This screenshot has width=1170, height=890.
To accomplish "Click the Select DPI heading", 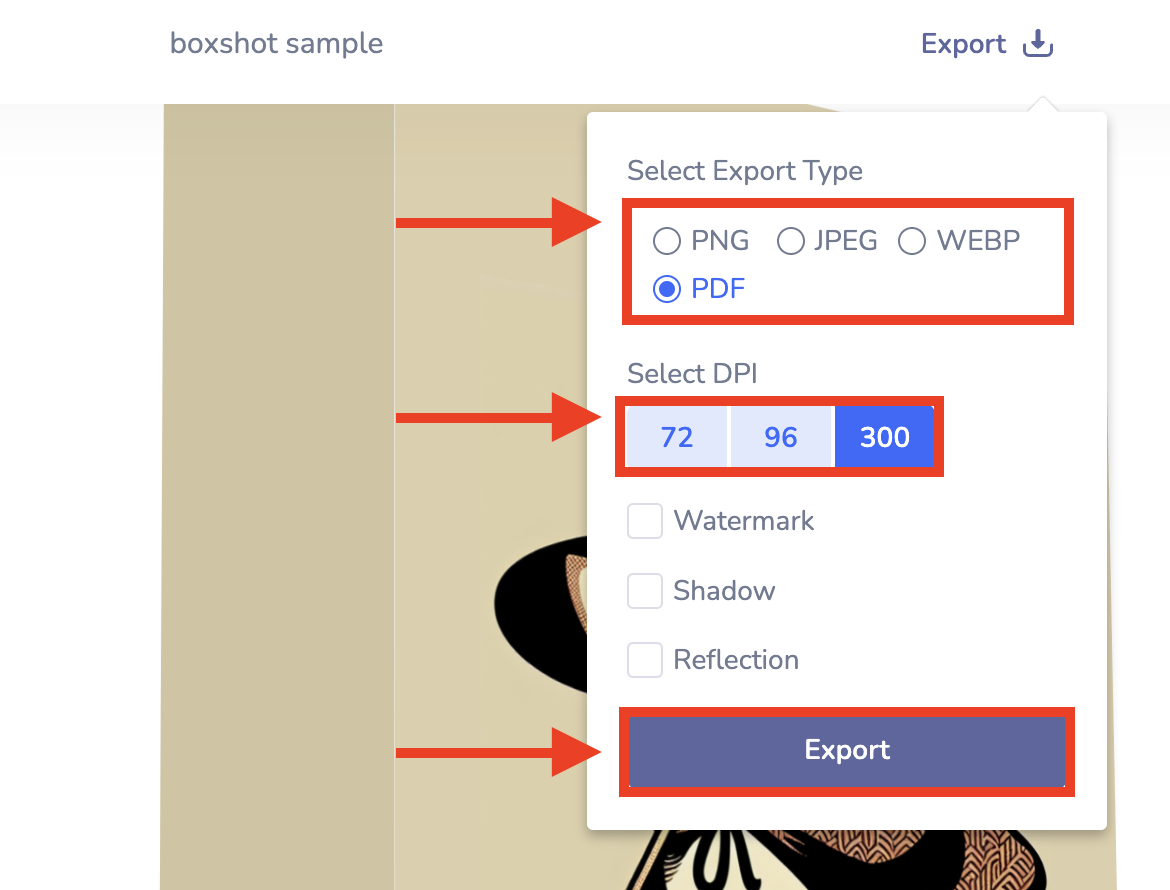I will click(692, 373).
